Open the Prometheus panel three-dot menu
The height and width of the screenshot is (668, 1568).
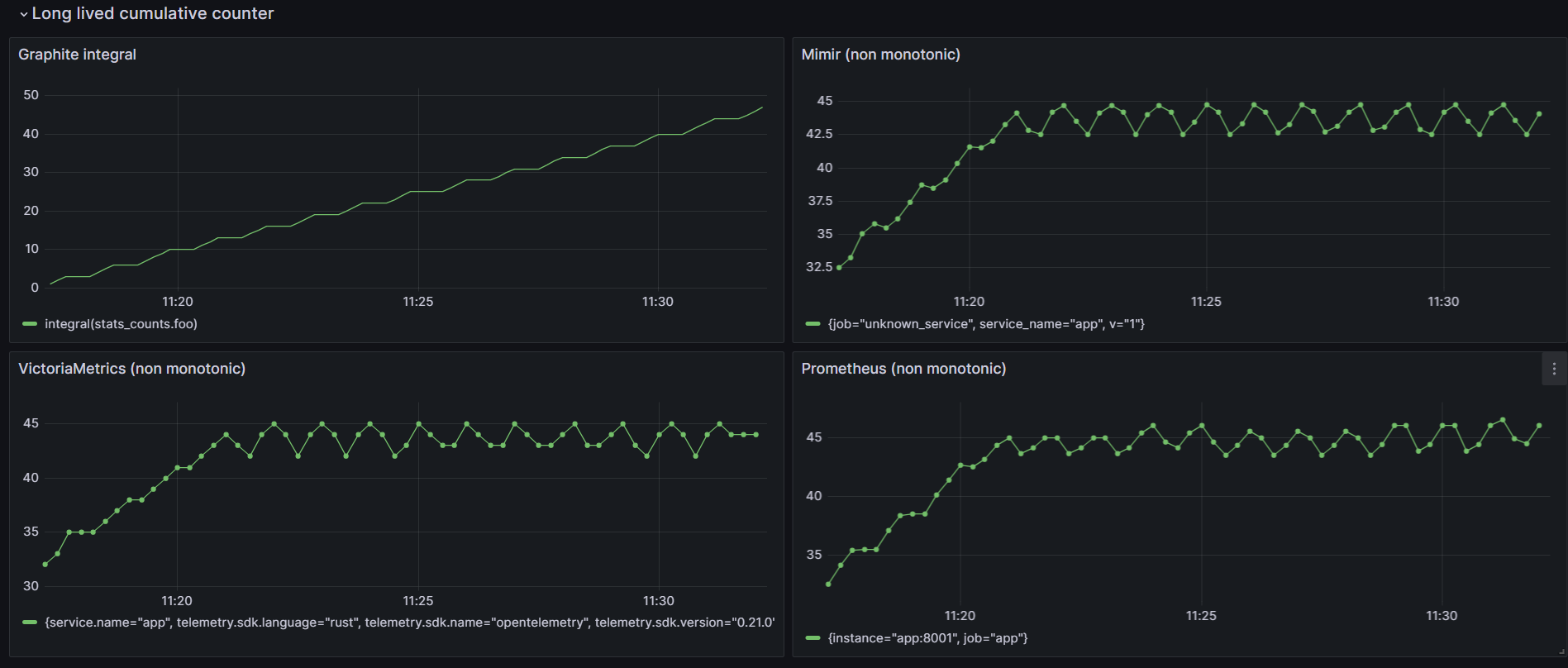[x=1554, y=369]
